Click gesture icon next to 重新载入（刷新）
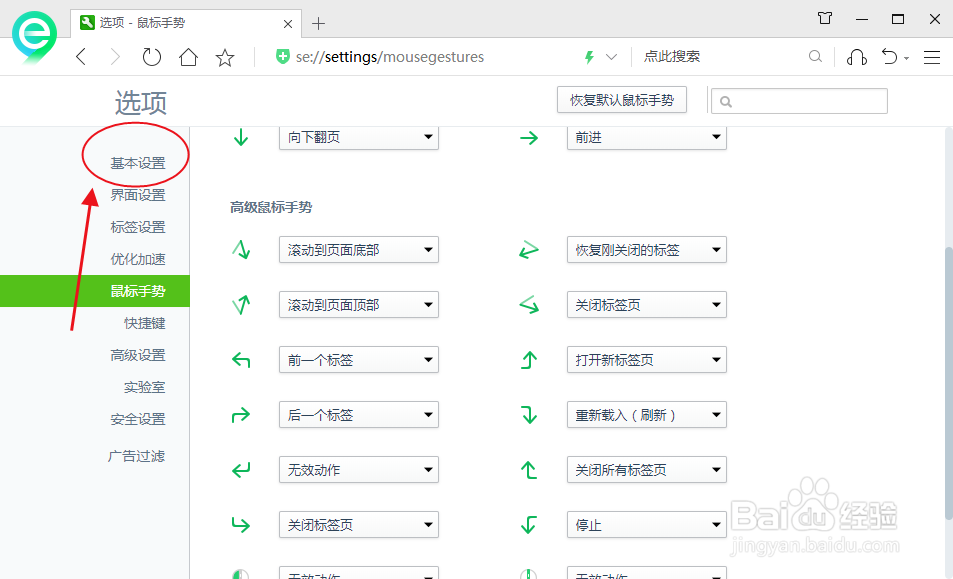This screenshot has width=953, height=579. point(529,415)
